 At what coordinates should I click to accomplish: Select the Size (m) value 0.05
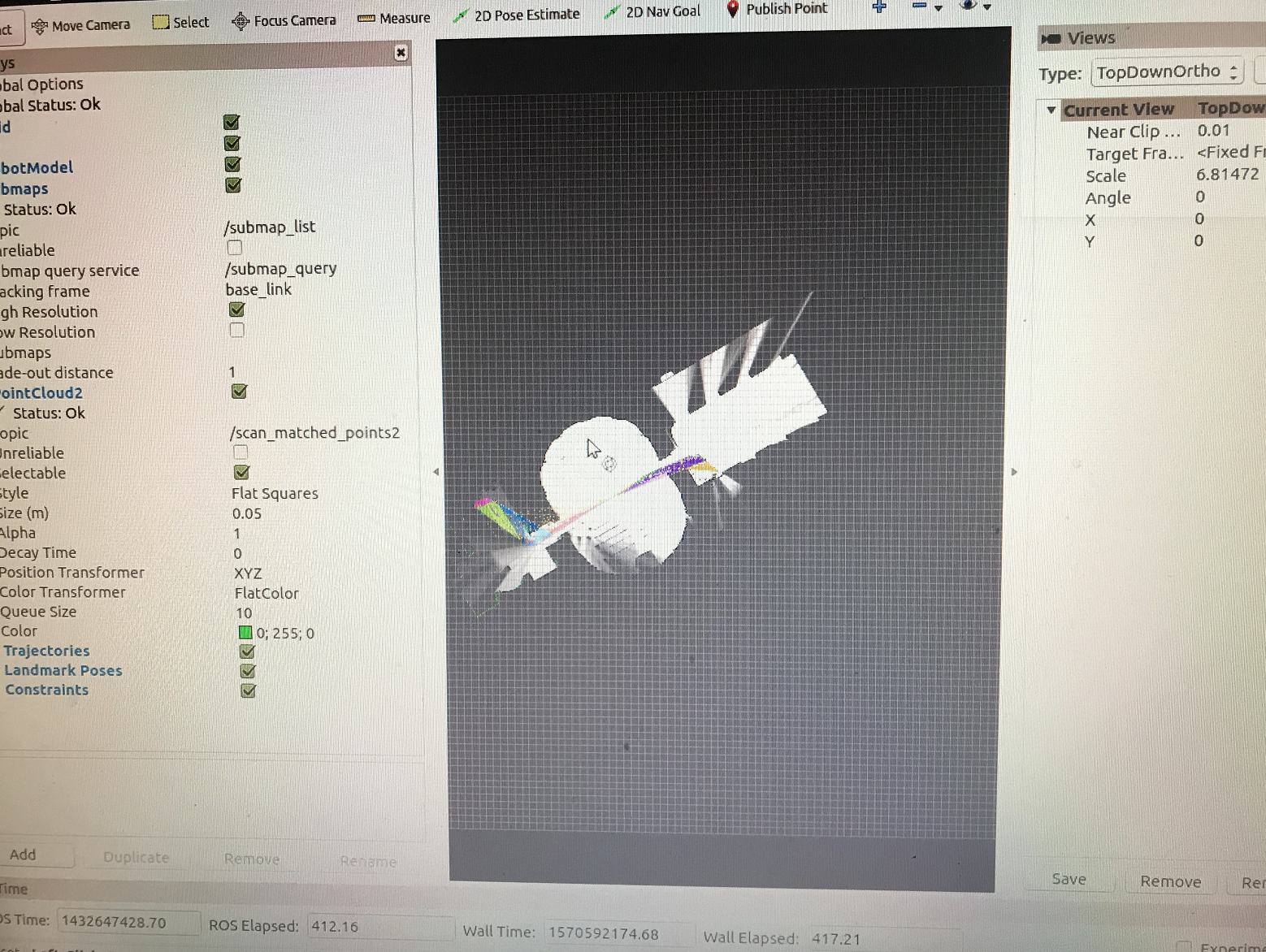pyautogui.click(x=247, y=513)
